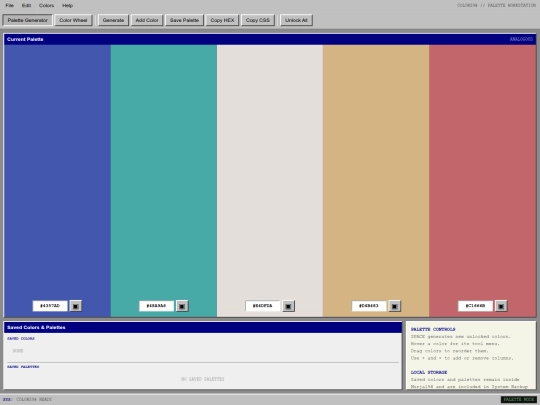Click the ANALOGOUS label in Current Palette header

tap(521, 39)
